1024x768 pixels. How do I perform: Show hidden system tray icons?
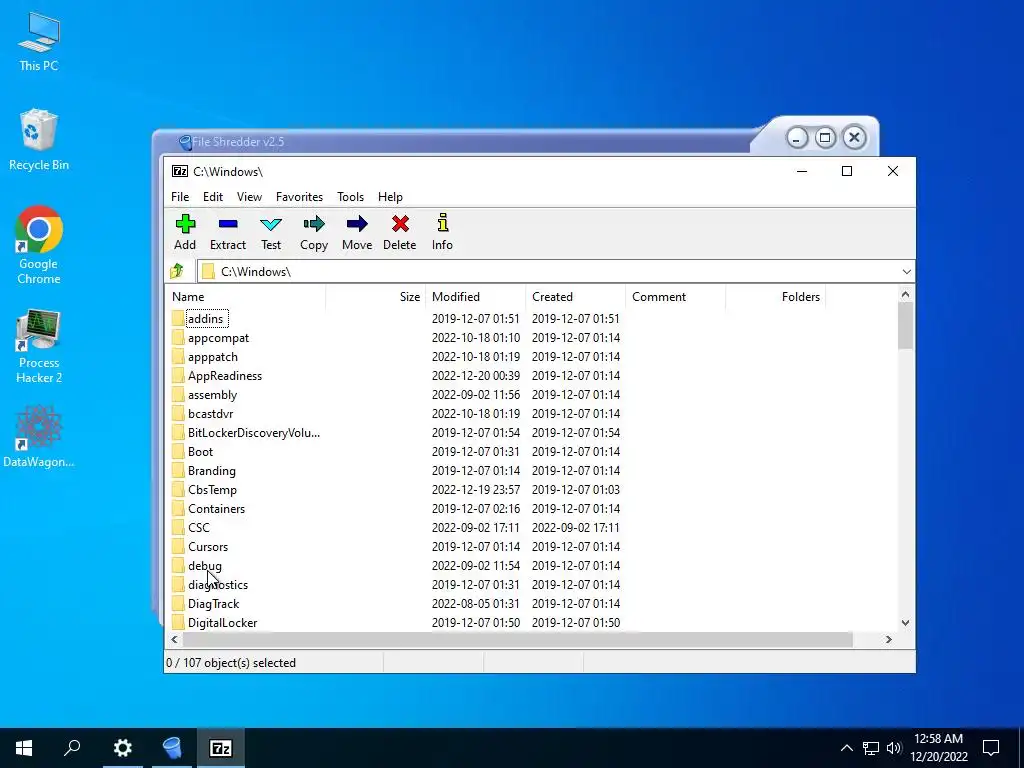846,748
